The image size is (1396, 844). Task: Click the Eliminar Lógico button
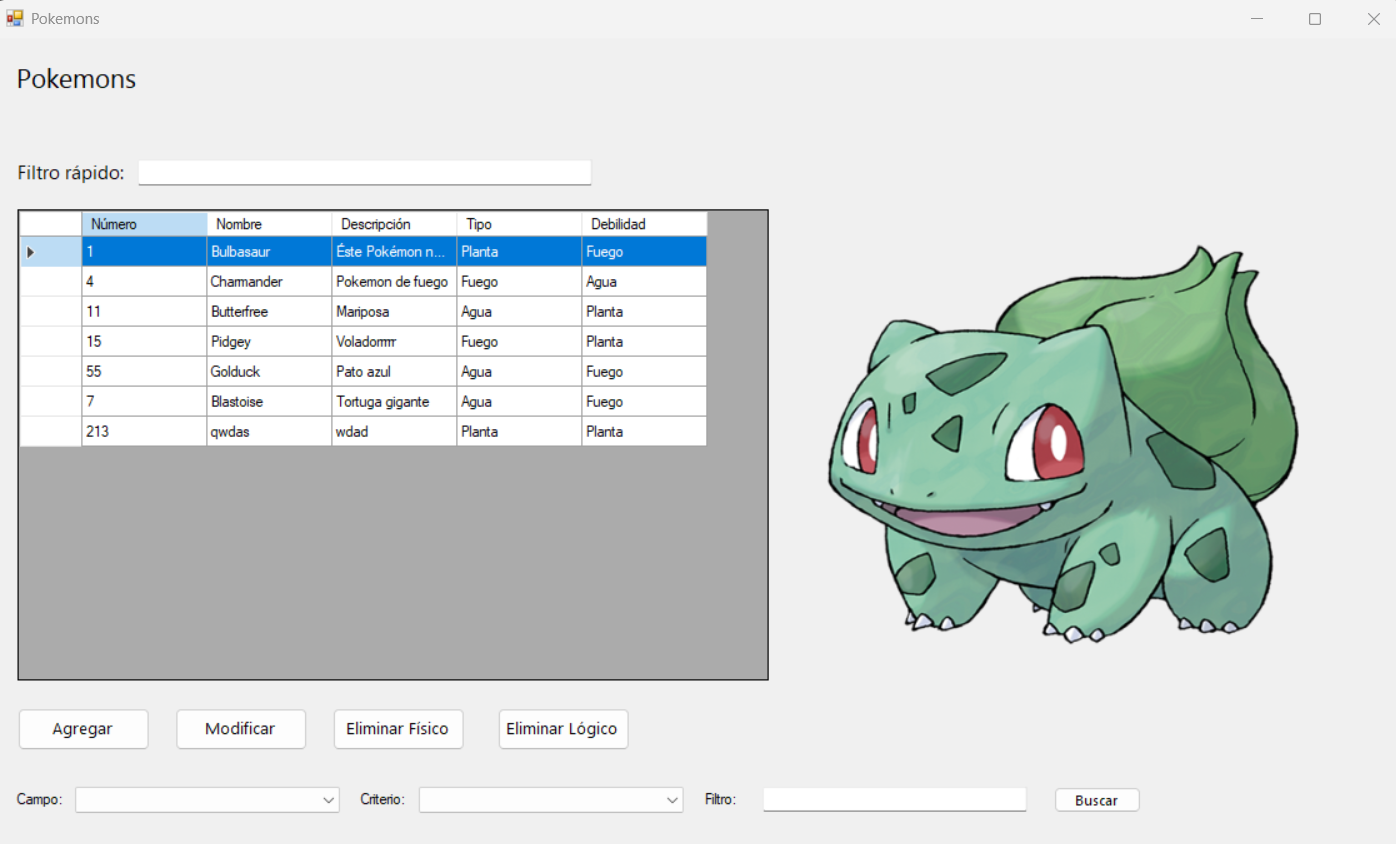click(563, 729)
